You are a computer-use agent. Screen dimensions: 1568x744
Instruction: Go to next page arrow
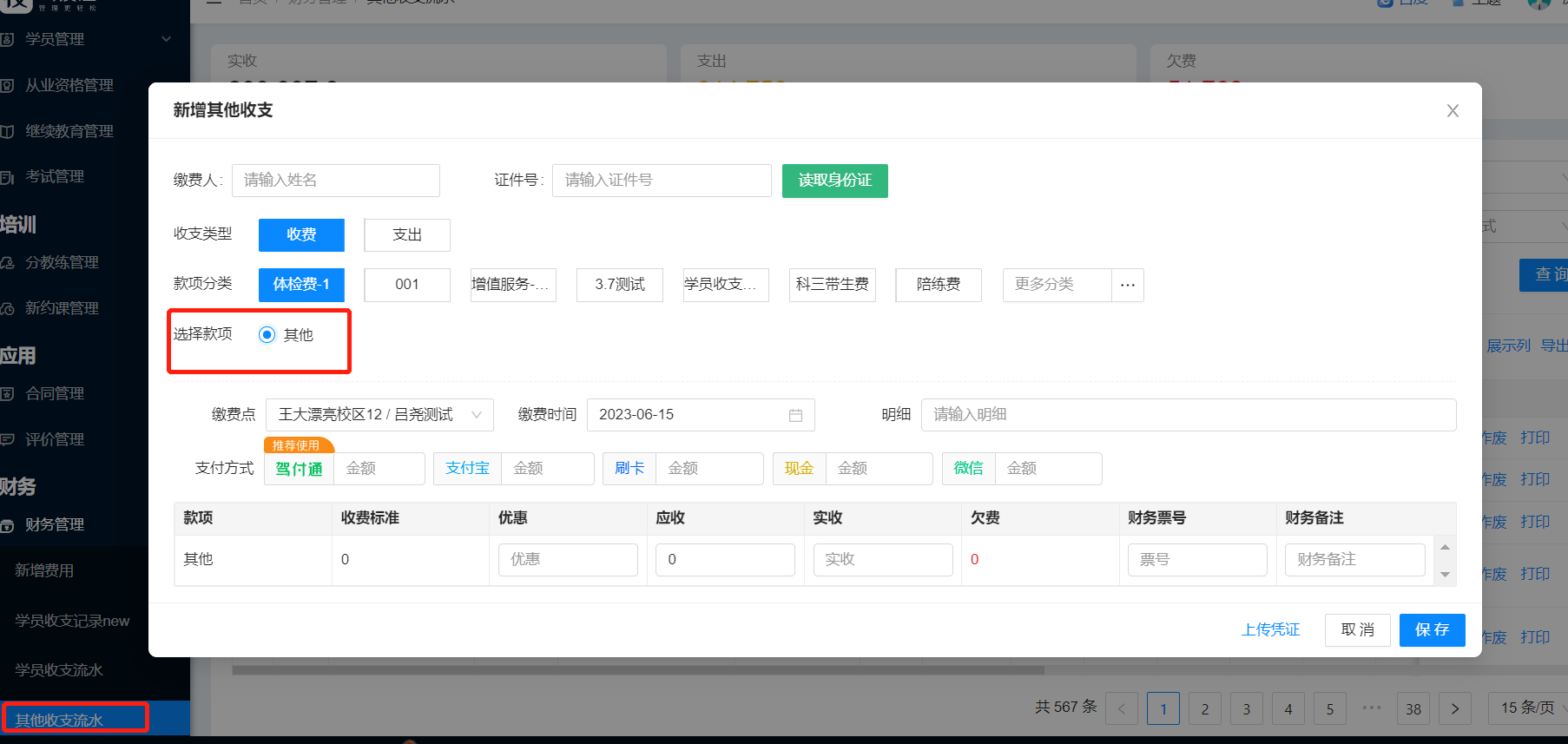coord(1455,708)
